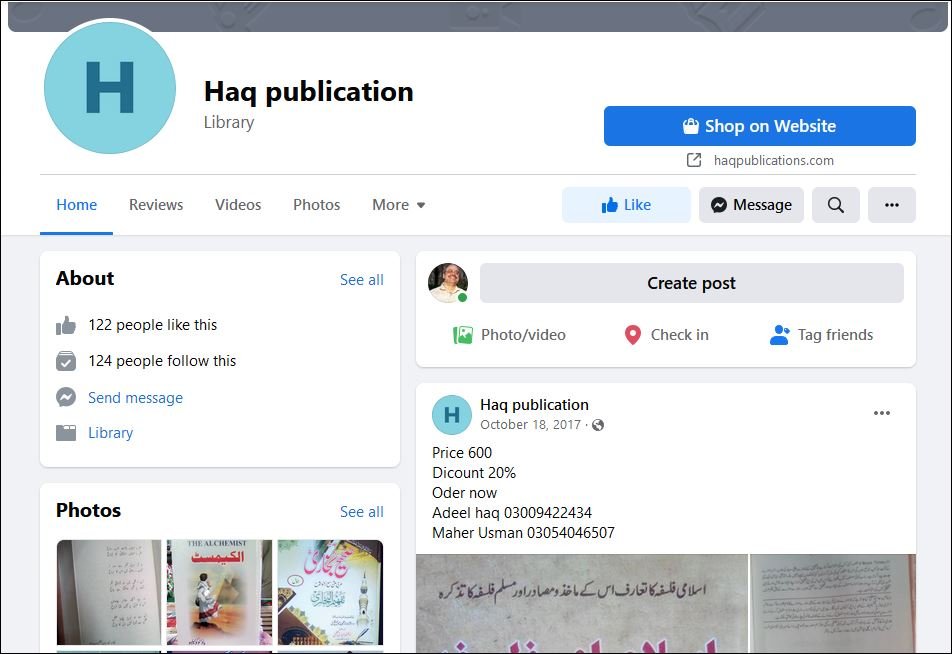This screenshot has width=952, height=654.
Task: Click the Photo/video icon in composer
Action: [x=462, y=335]
